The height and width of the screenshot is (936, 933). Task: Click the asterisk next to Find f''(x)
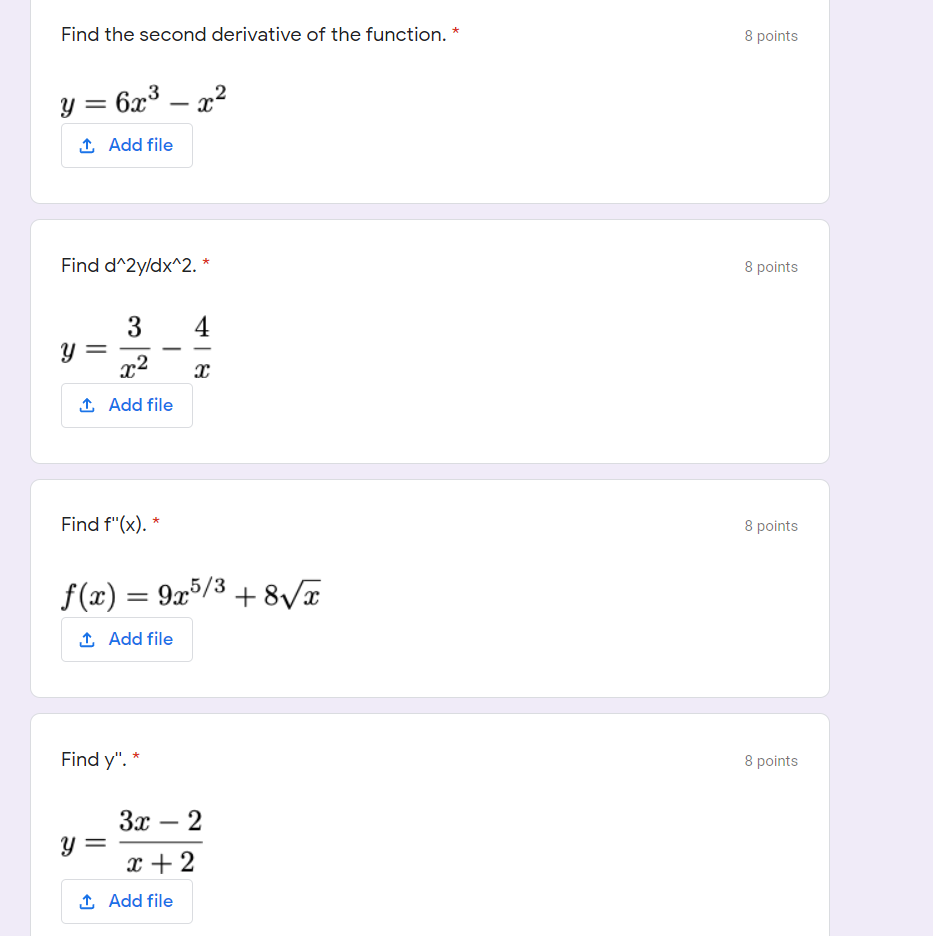coord(155,523)
